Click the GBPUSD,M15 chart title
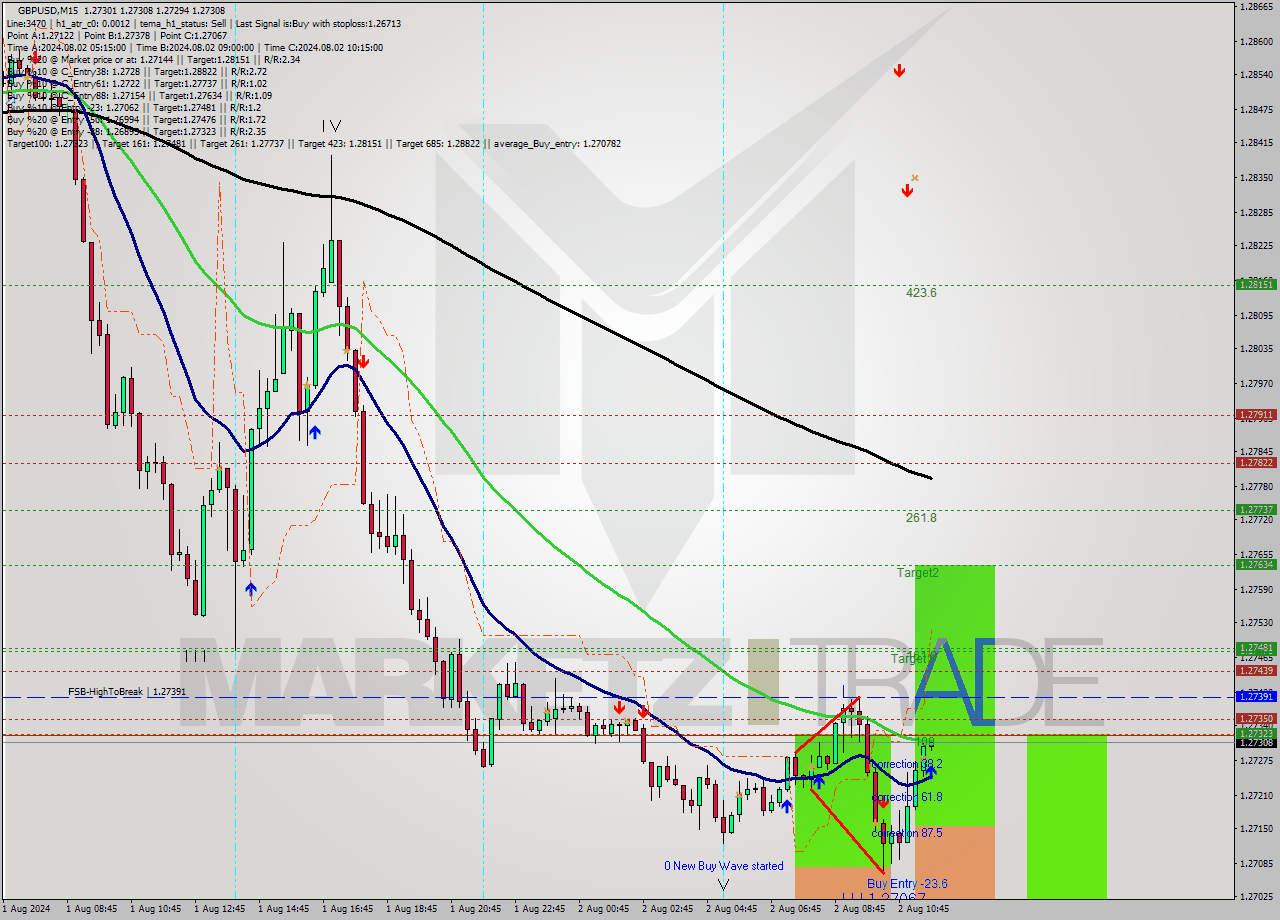The width and height of the screenshot is (1280, 920). pos(48,10)
